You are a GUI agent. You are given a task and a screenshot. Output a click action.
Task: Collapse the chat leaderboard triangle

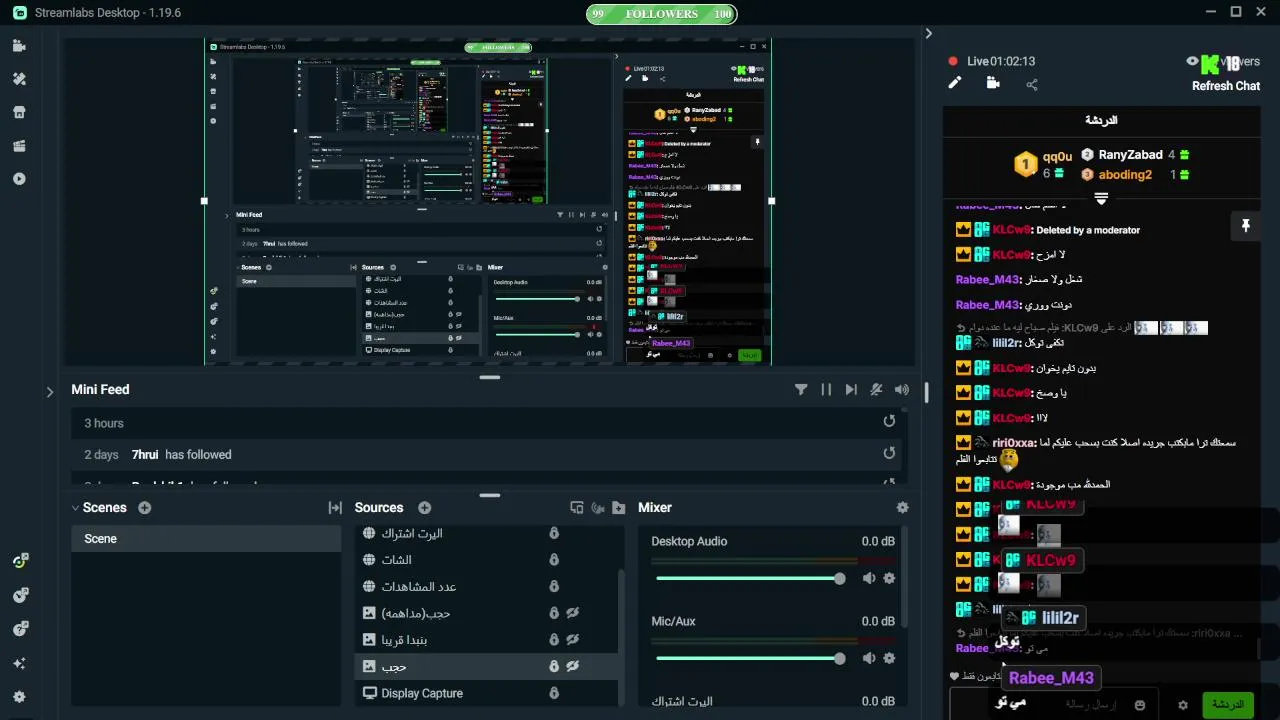[x=1101, y=199]
